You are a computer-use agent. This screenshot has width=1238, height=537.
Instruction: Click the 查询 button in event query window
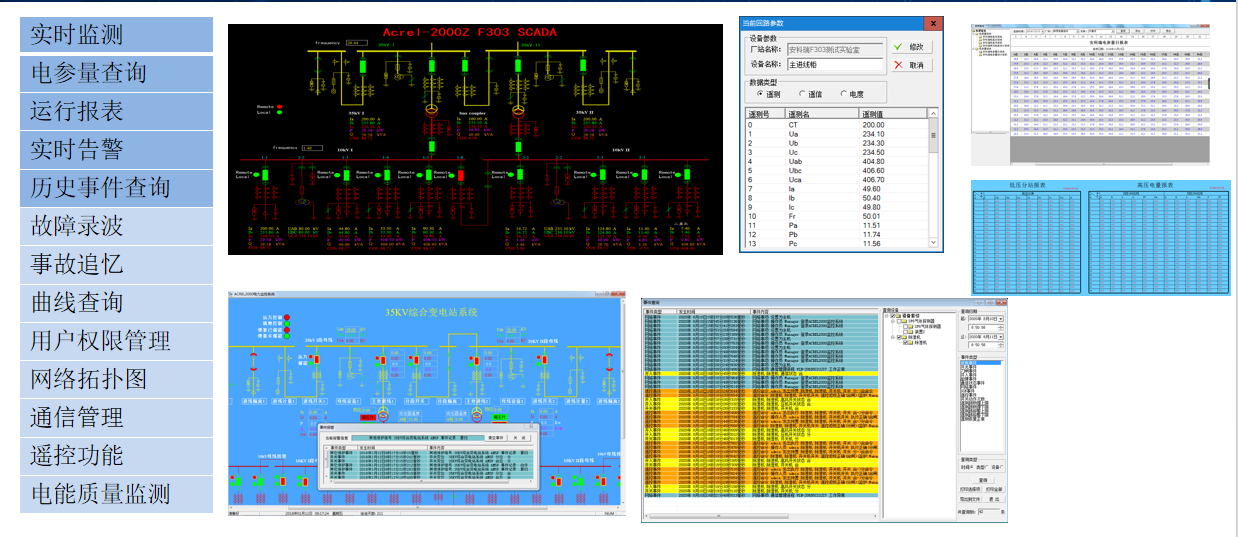click(982, 479)
